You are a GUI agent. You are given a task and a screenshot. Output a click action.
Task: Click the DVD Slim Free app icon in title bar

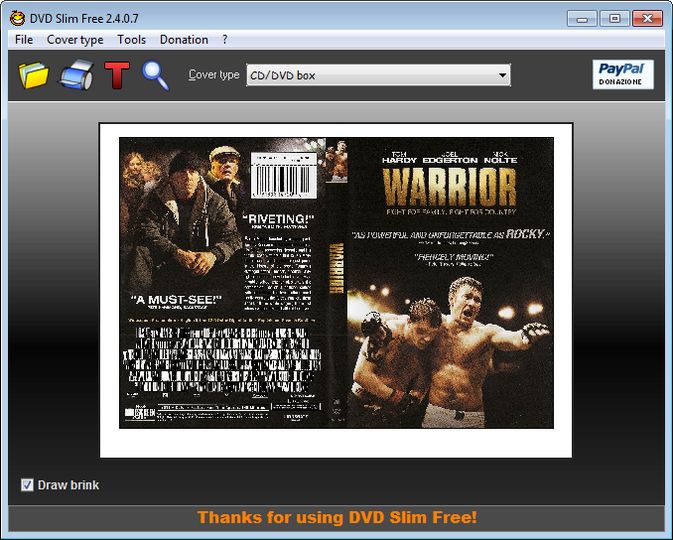tap(17, 18)
